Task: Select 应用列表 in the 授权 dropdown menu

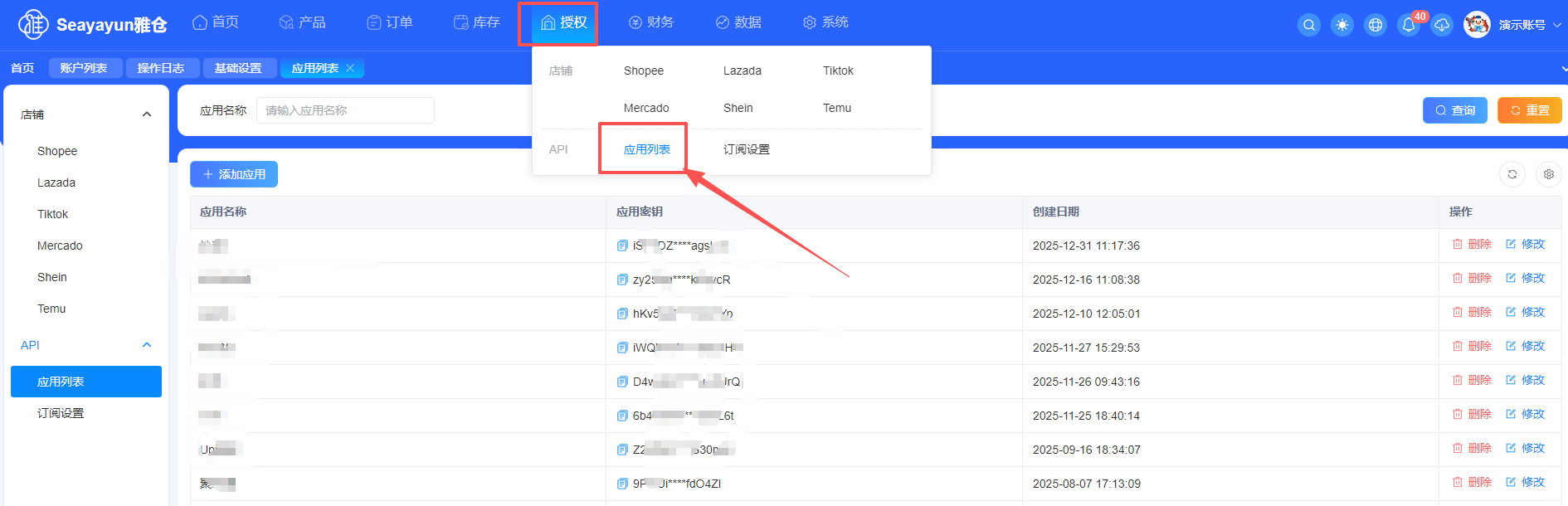Action: pos(647,149)
